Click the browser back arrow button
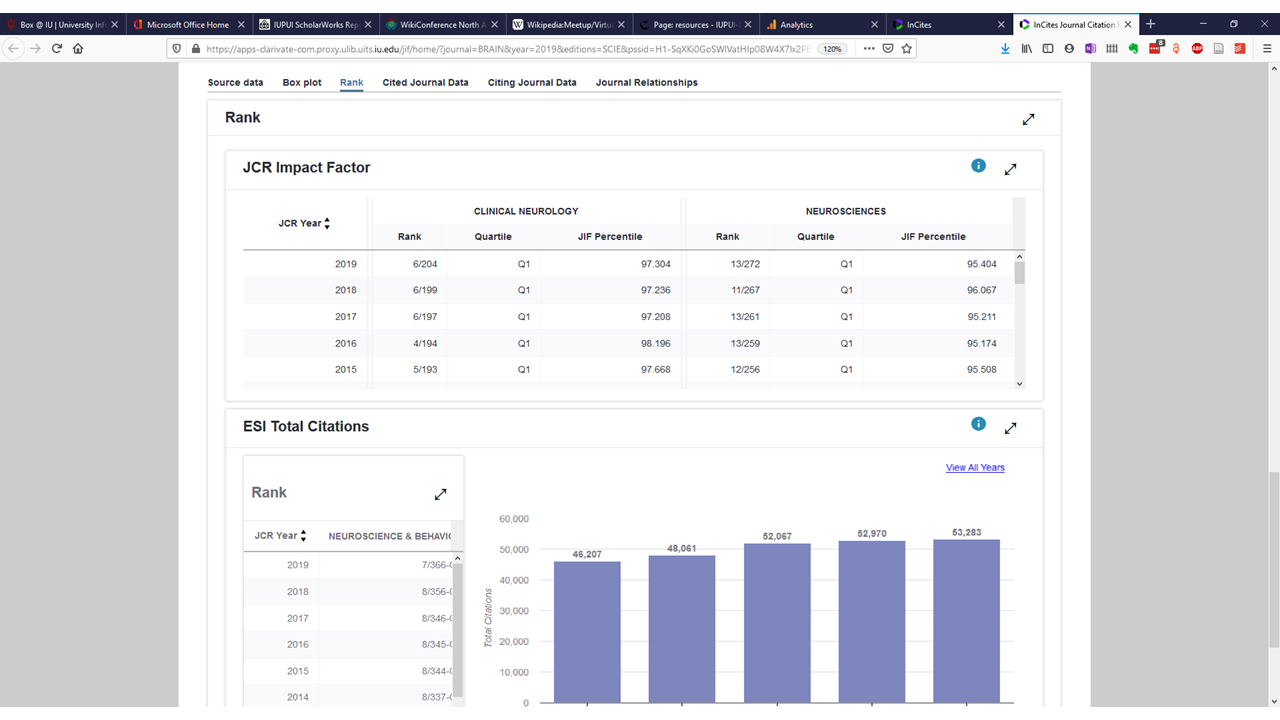 pos(15,48)
